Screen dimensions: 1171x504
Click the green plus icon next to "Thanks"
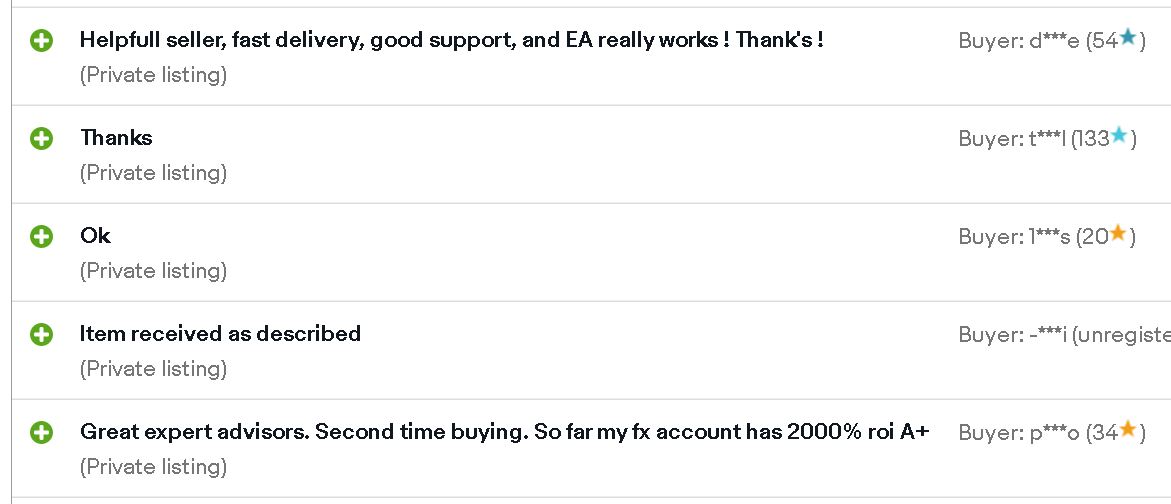(x=41, y=139)
